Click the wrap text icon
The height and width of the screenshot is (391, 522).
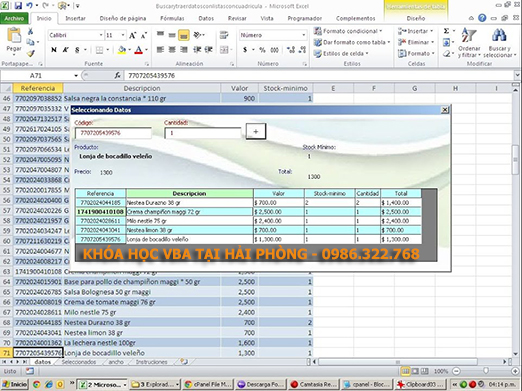click(224, 35)
